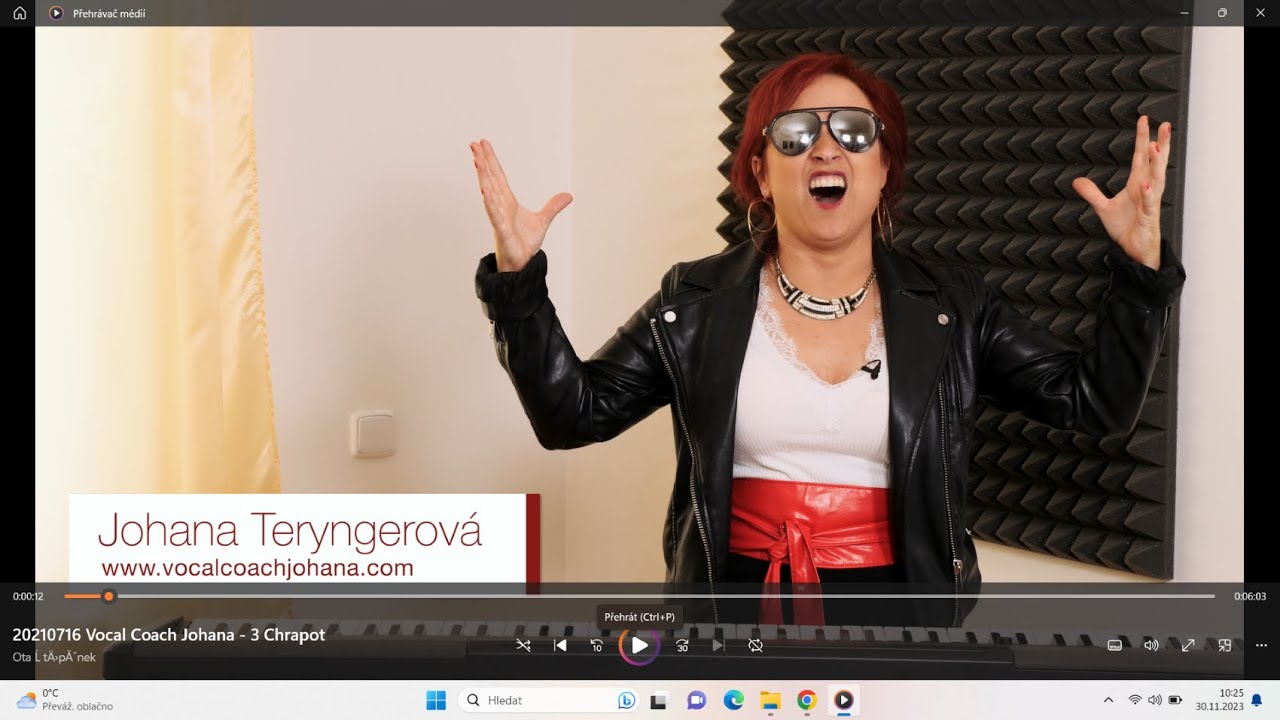Viewport: 1280px width, 720px height.
Task: Close the media player window
Action: [1260, 13]
